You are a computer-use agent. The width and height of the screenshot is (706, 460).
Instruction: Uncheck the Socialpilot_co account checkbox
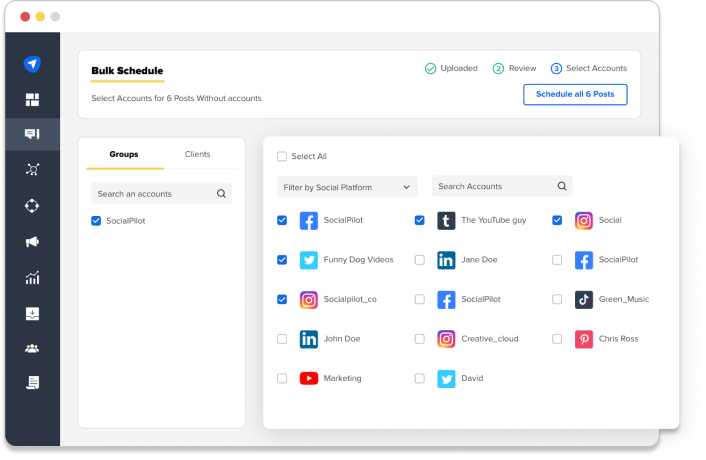click(x=282, y=299)
